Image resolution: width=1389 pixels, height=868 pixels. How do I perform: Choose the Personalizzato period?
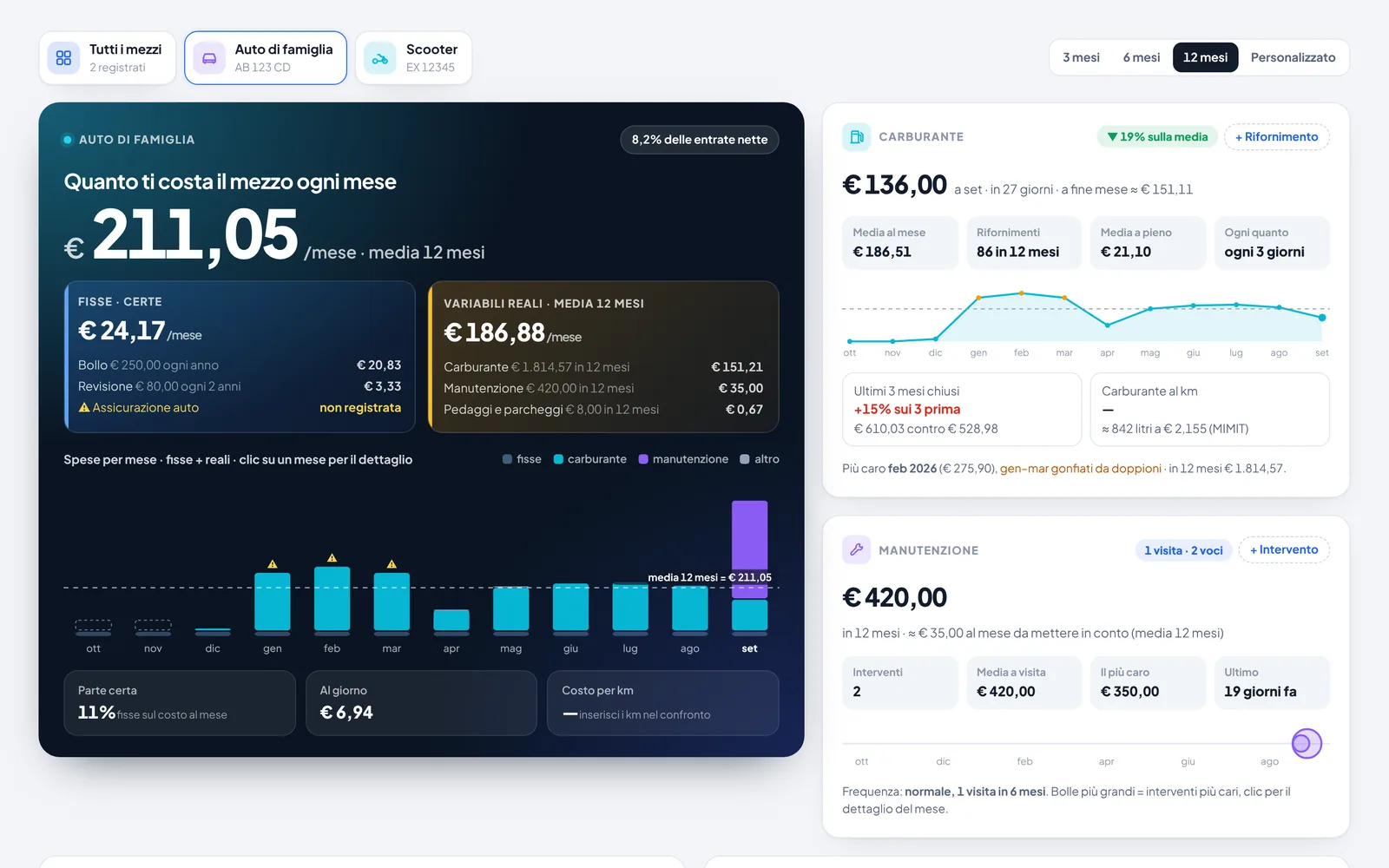(x=1293, y=57)
